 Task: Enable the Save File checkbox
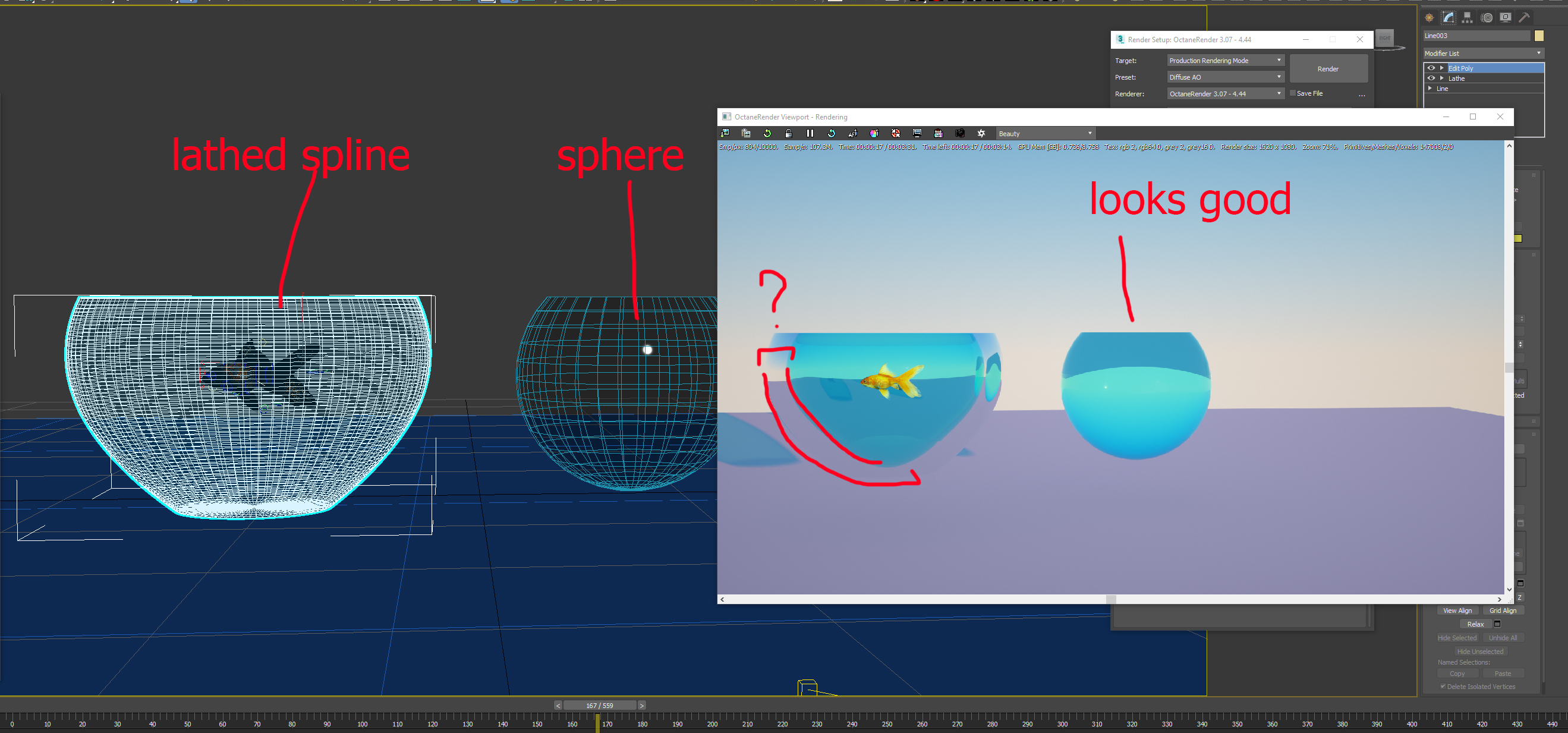1293,93
